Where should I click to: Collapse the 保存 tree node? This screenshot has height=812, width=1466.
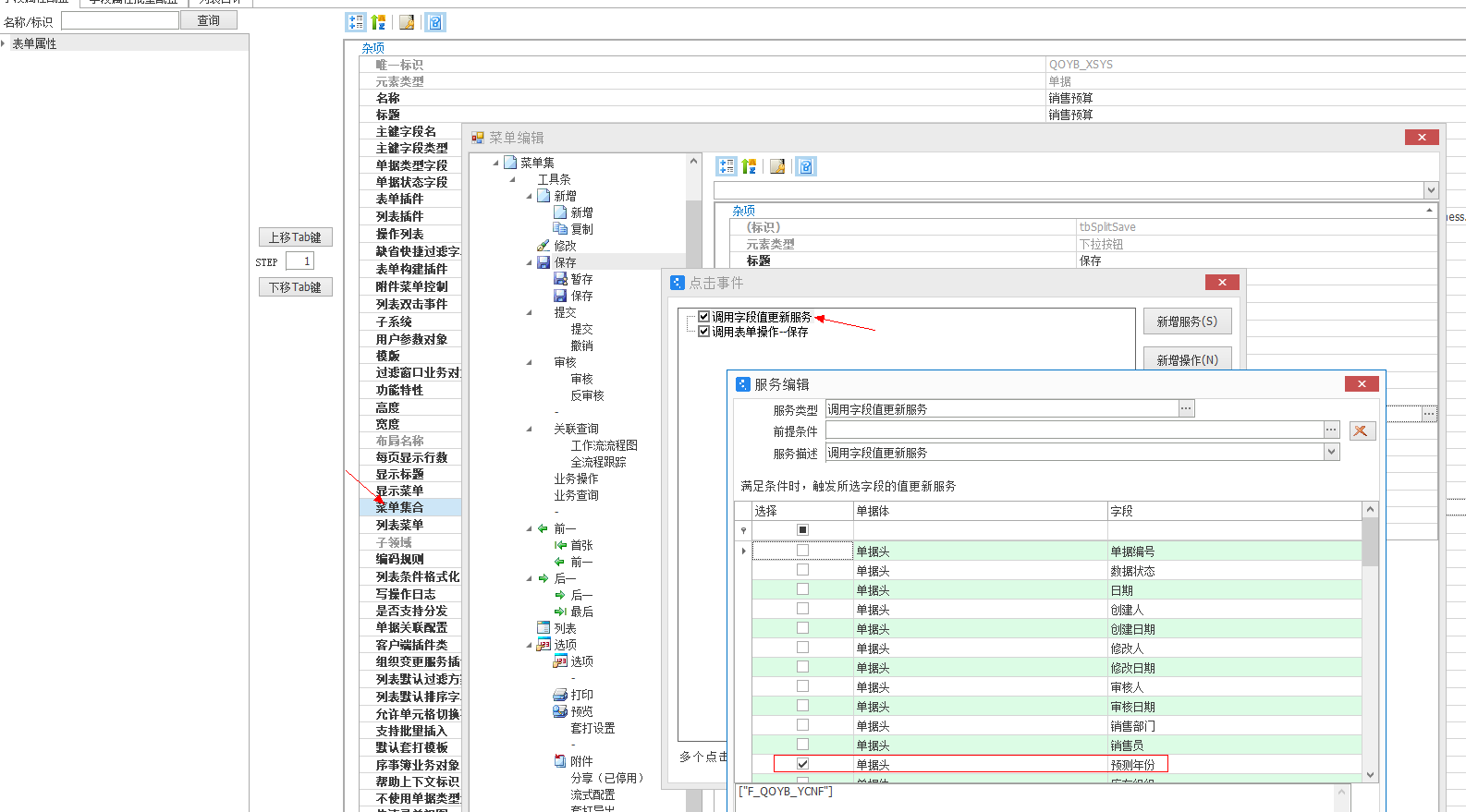pos(530,262)
